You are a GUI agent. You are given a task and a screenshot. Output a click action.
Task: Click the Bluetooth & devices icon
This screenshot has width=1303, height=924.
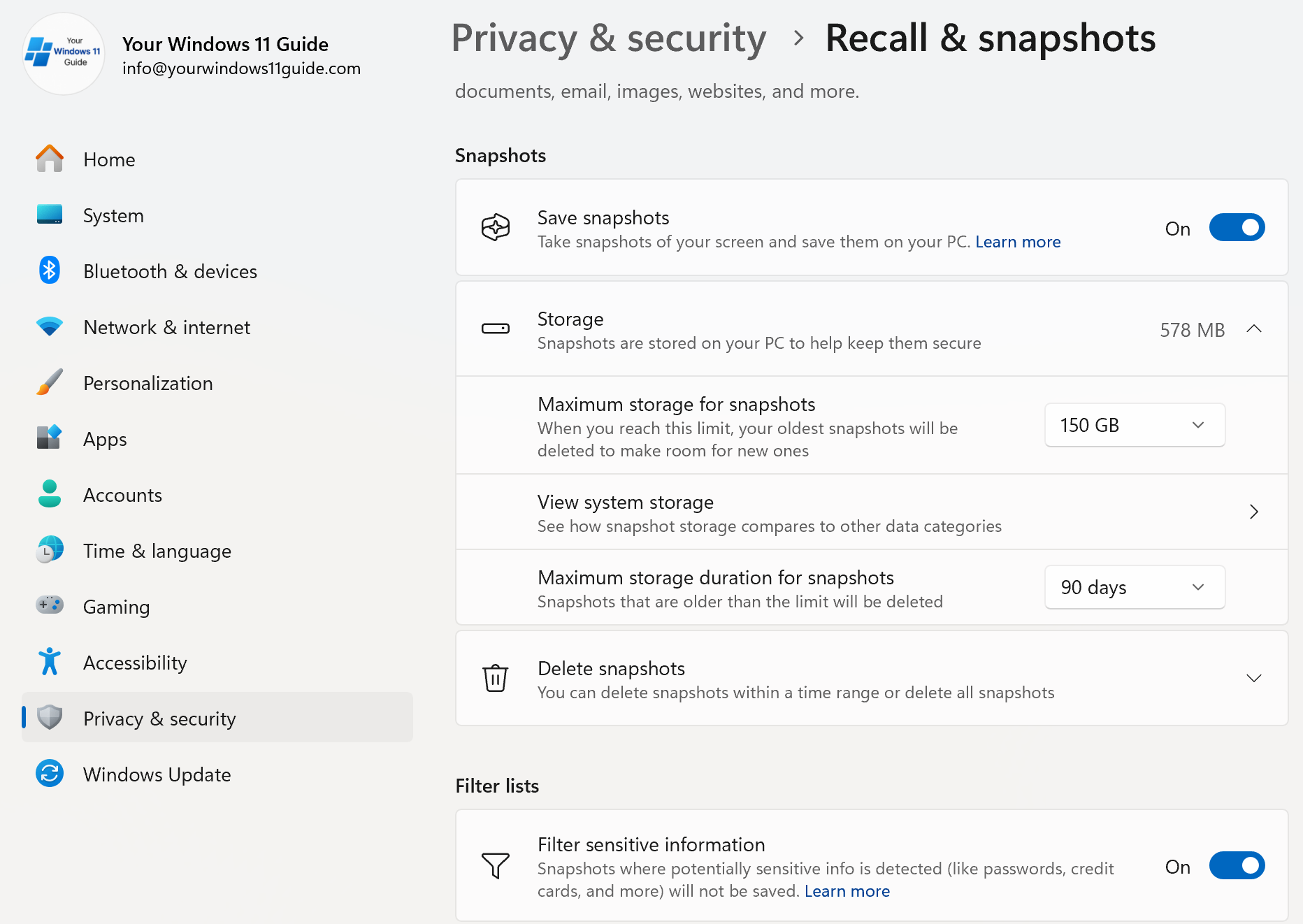click(50, 270)
